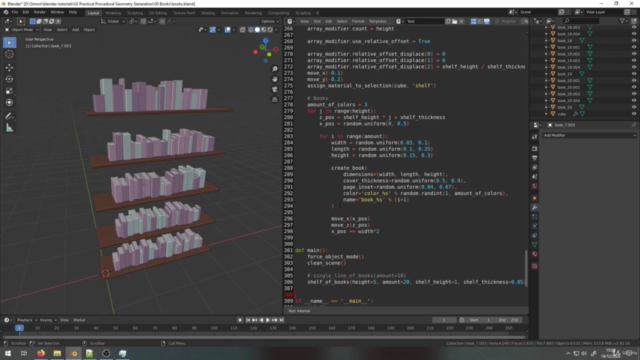Activate the Move tool
Viewport: 640px width, 360px height.
[x=9, y=67]
